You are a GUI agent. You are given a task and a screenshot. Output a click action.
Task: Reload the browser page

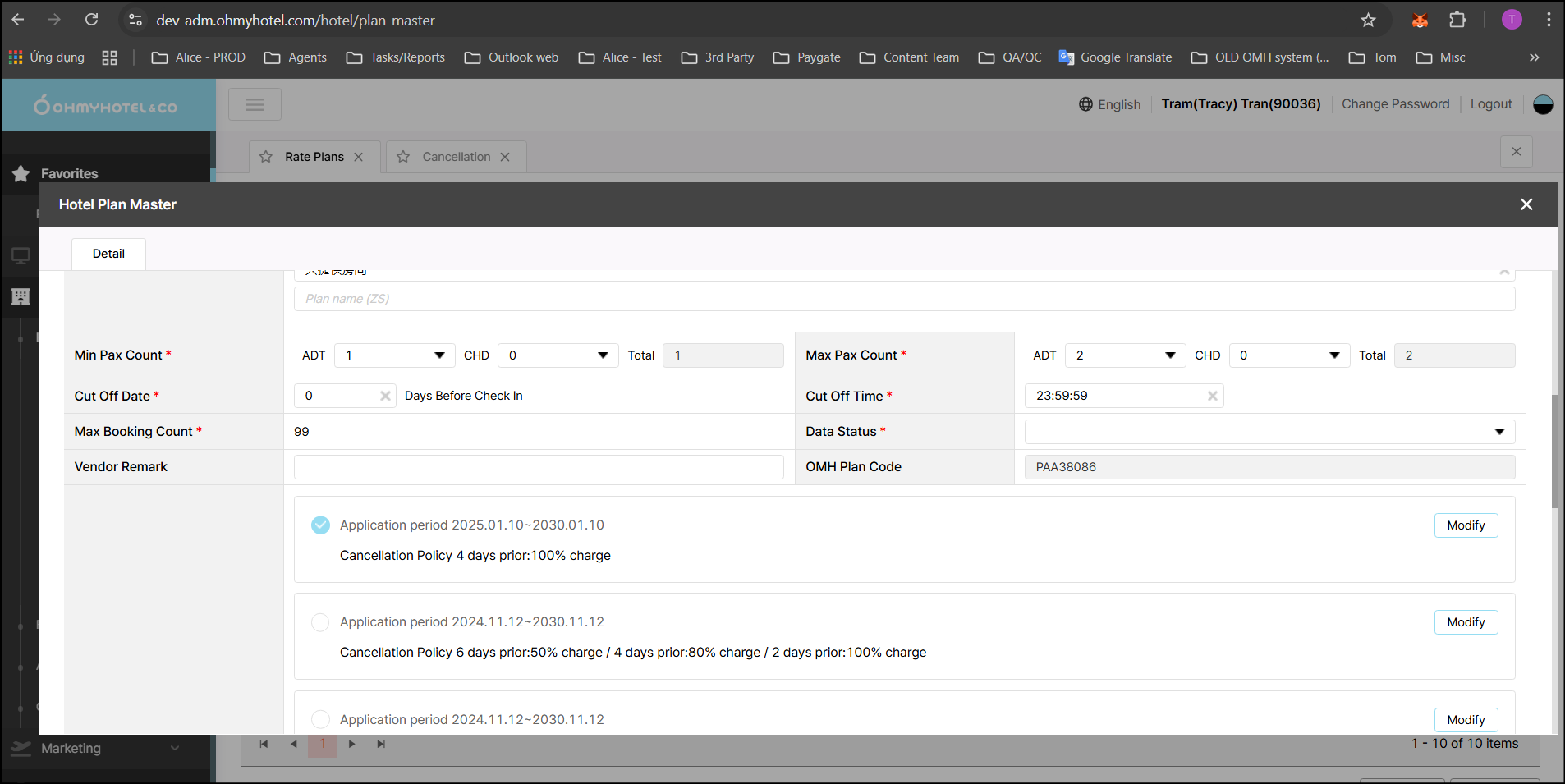[92, 20]
